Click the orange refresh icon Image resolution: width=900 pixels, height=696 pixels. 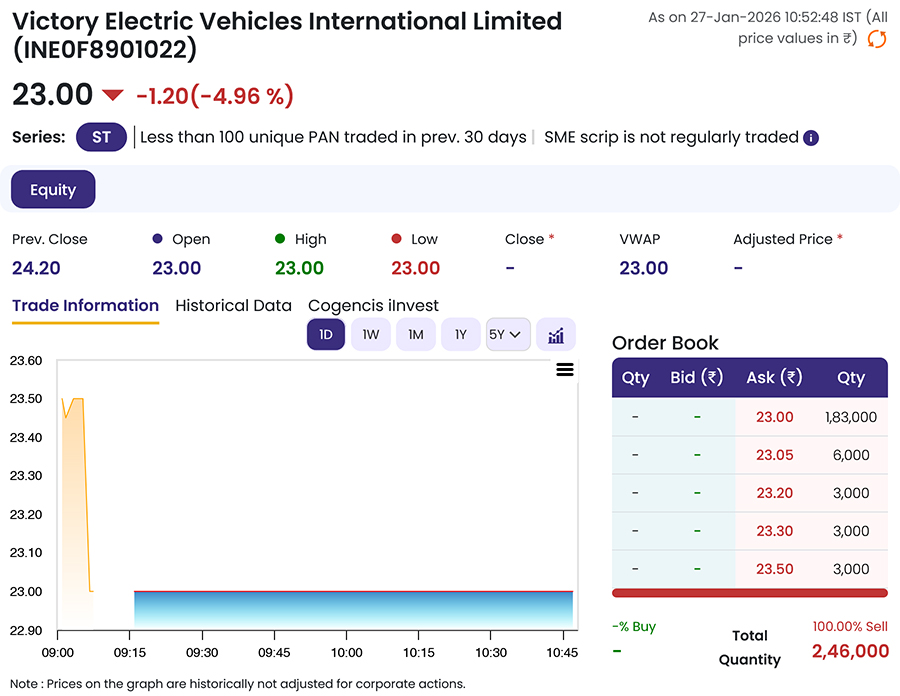pyautogui.click(x=876, y=39)
